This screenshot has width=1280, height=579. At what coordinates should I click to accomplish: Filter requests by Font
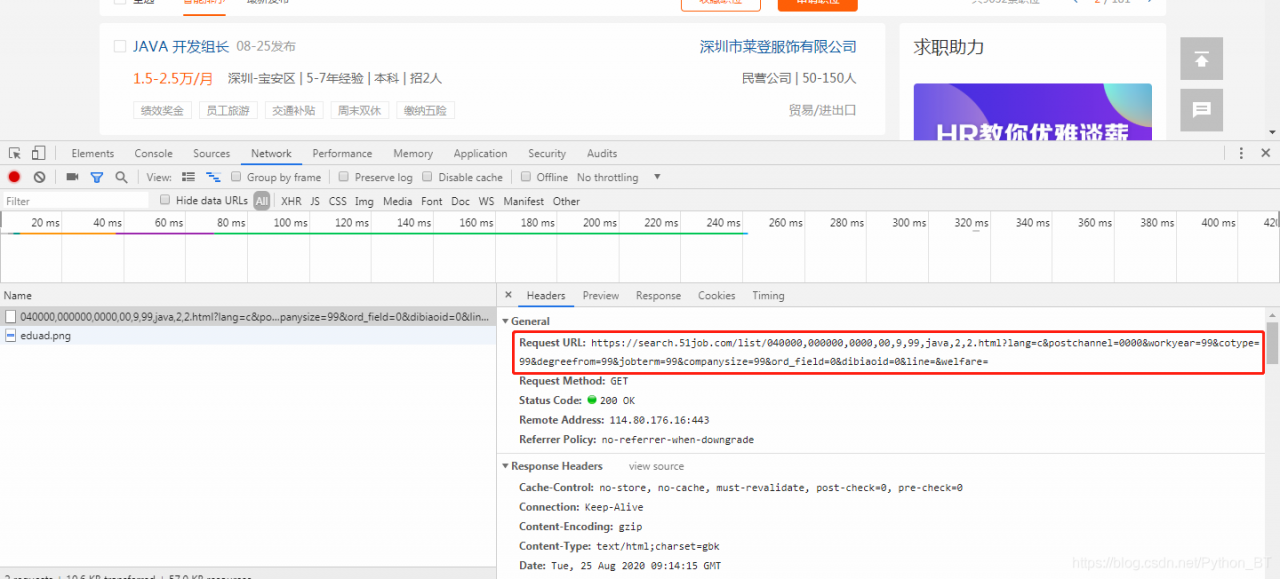[x=432, y=201]
